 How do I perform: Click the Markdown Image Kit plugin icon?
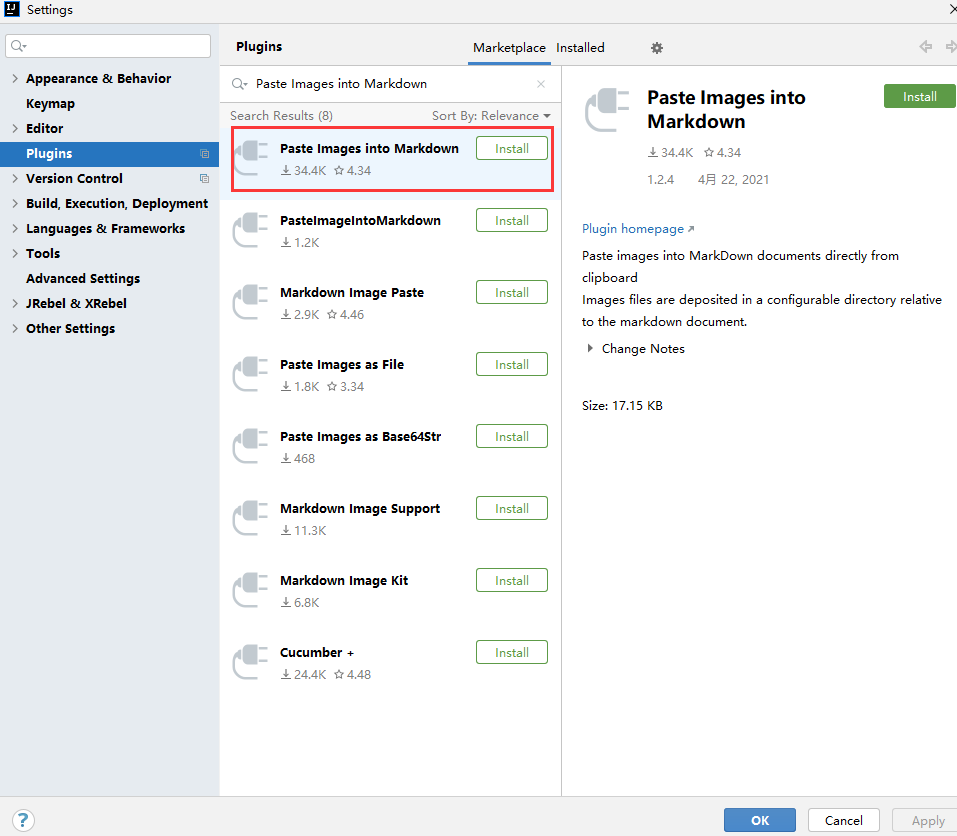tap(250, 590)
